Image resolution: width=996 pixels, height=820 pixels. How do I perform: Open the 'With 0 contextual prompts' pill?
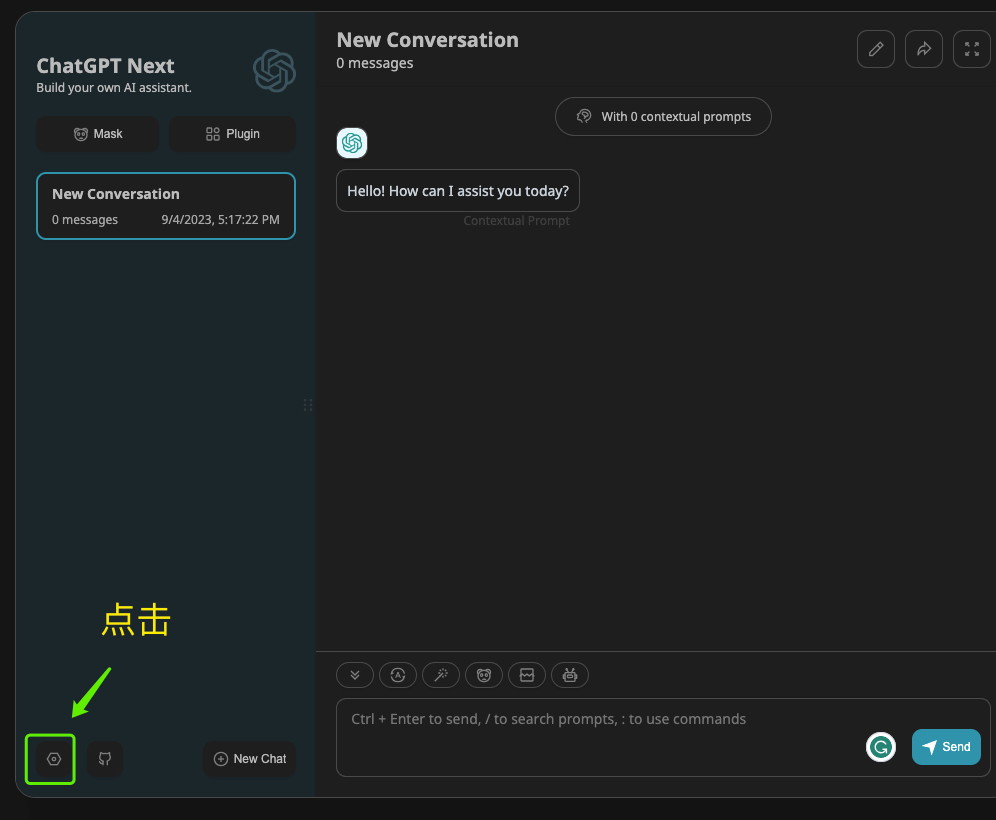663,116
